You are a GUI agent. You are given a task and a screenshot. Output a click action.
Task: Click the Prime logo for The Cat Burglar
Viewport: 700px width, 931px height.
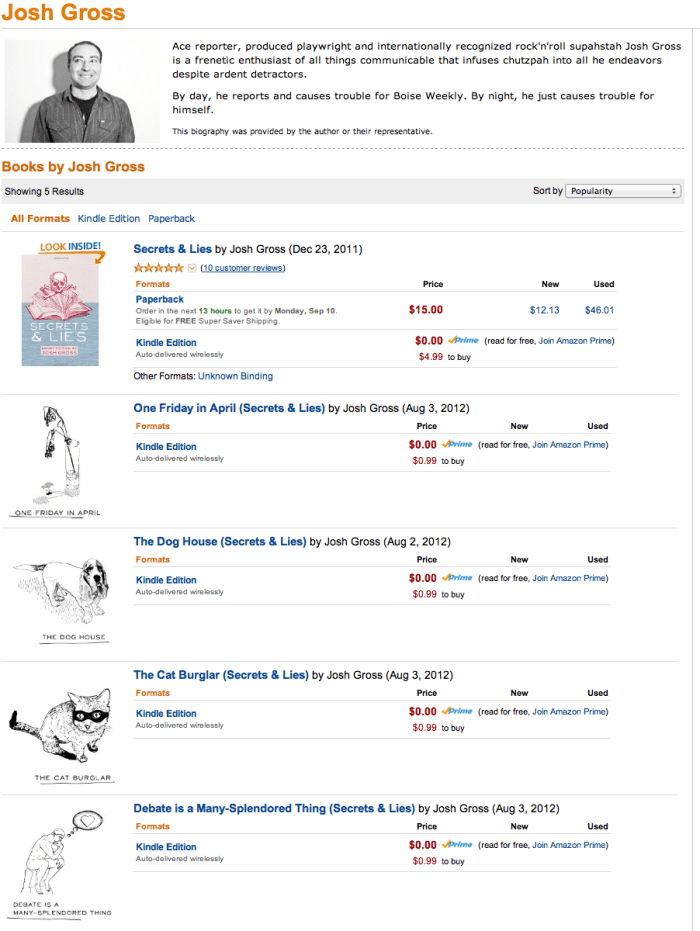tap(457, 711)
